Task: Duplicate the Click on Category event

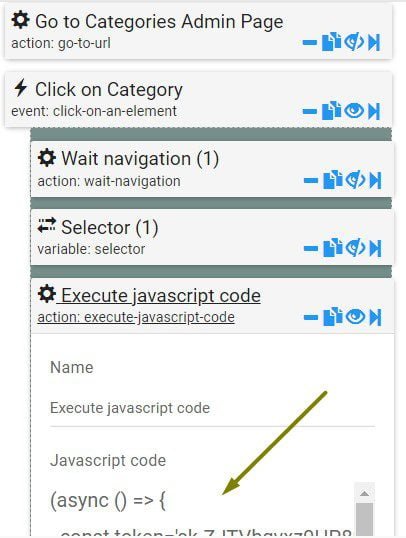Action: point(331,110)
